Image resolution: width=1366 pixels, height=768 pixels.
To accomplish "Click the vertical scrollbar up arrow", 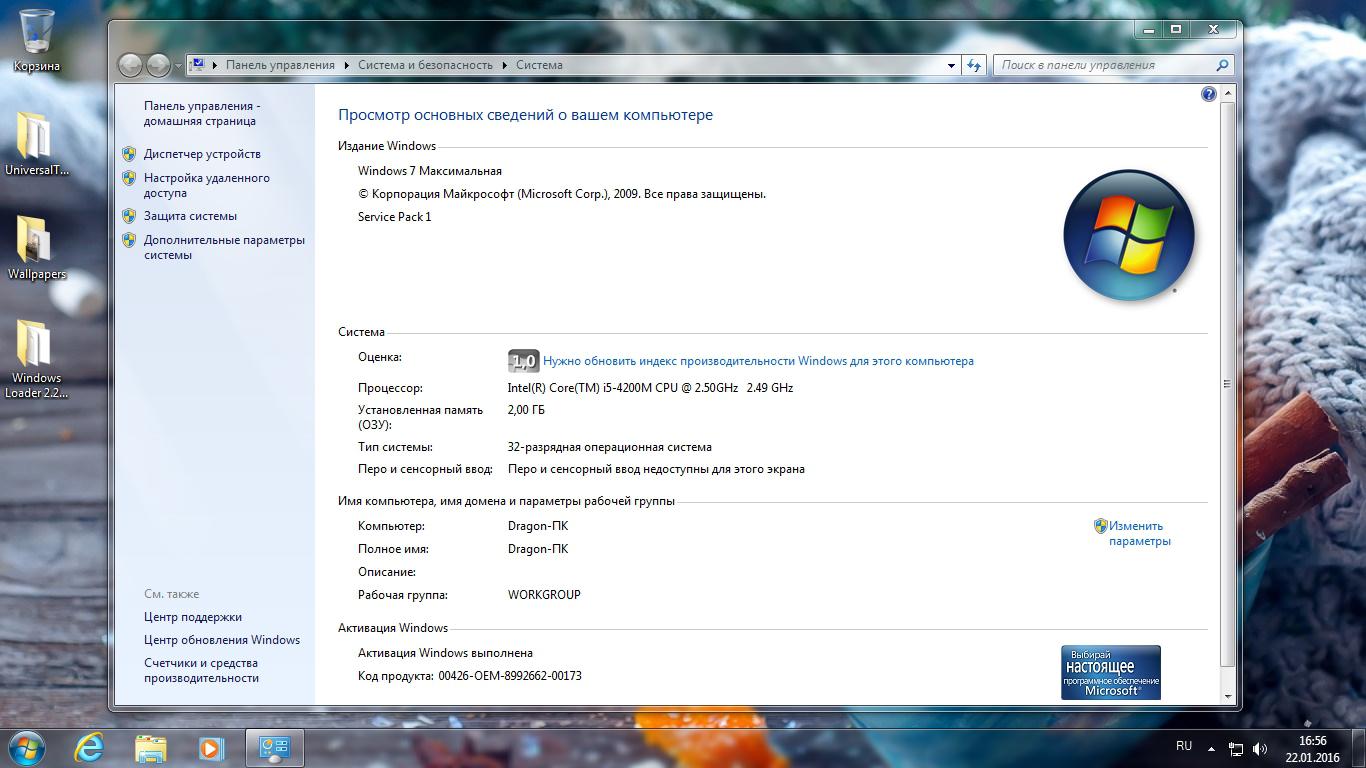I will click(x=1228, y=93).
